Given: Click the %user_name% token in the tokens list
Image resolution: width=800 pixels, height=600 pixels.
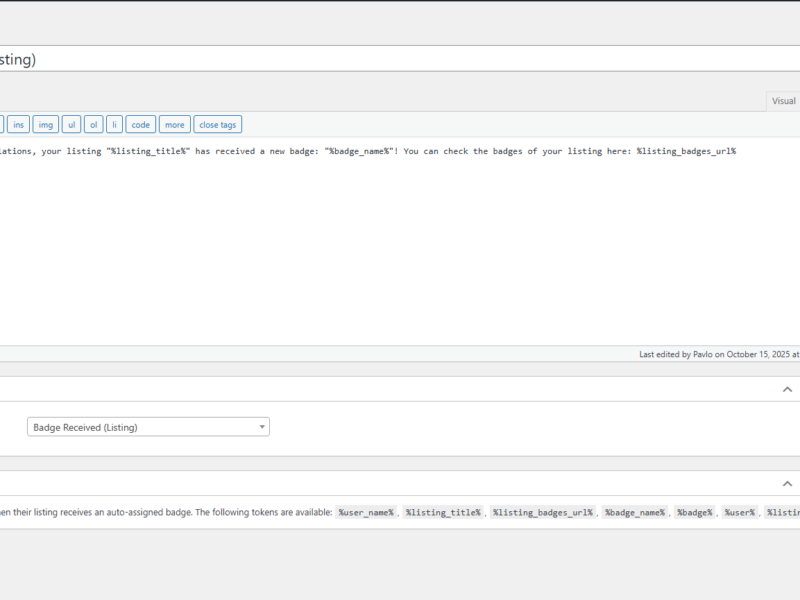Looking at the screenshot, I should [366, 512].
